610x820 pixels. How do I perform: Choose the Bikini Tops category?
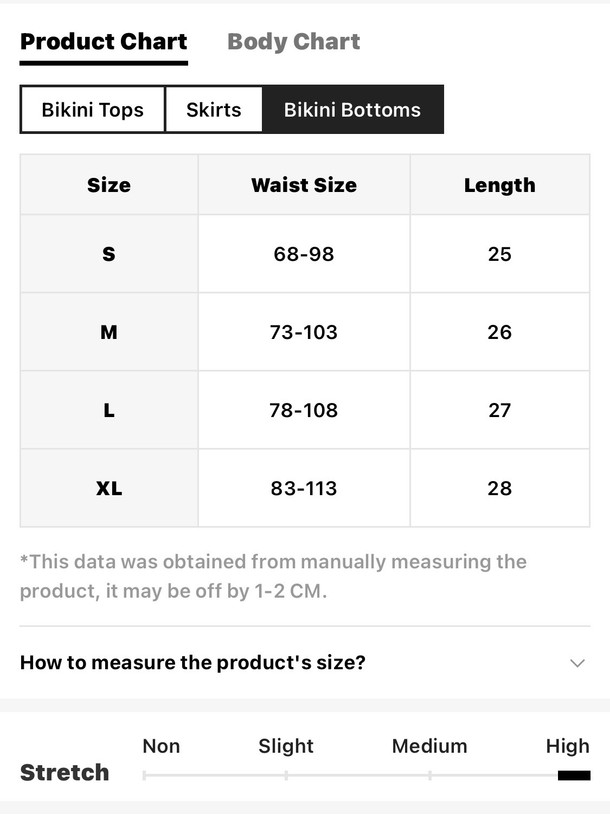[x=93, y=110]
